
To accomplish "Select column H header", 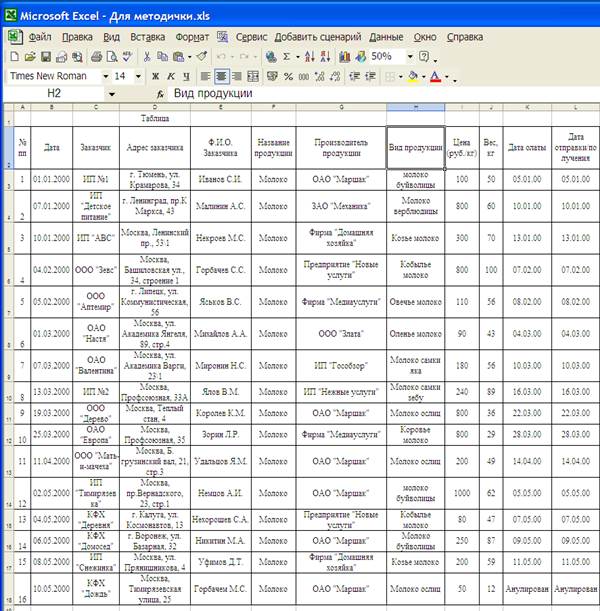I will point(415,107).
